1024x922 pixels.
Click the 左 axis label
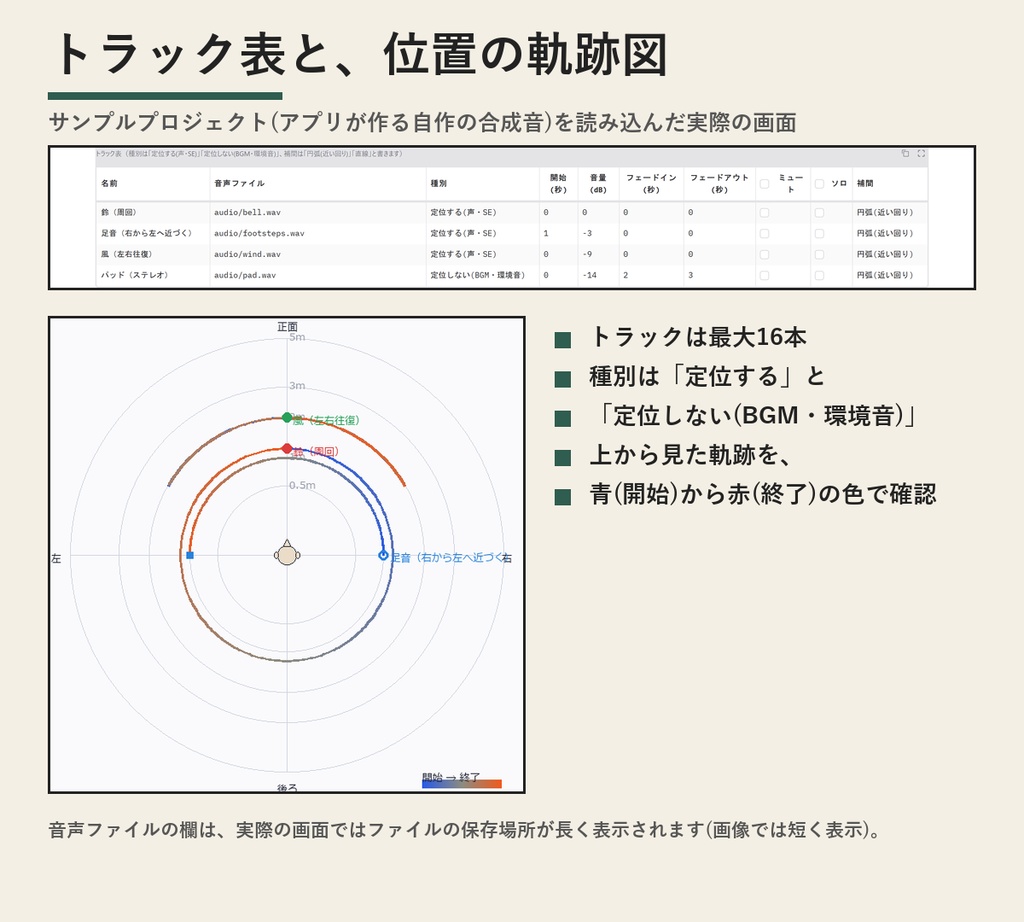click(x=56, y=559)
